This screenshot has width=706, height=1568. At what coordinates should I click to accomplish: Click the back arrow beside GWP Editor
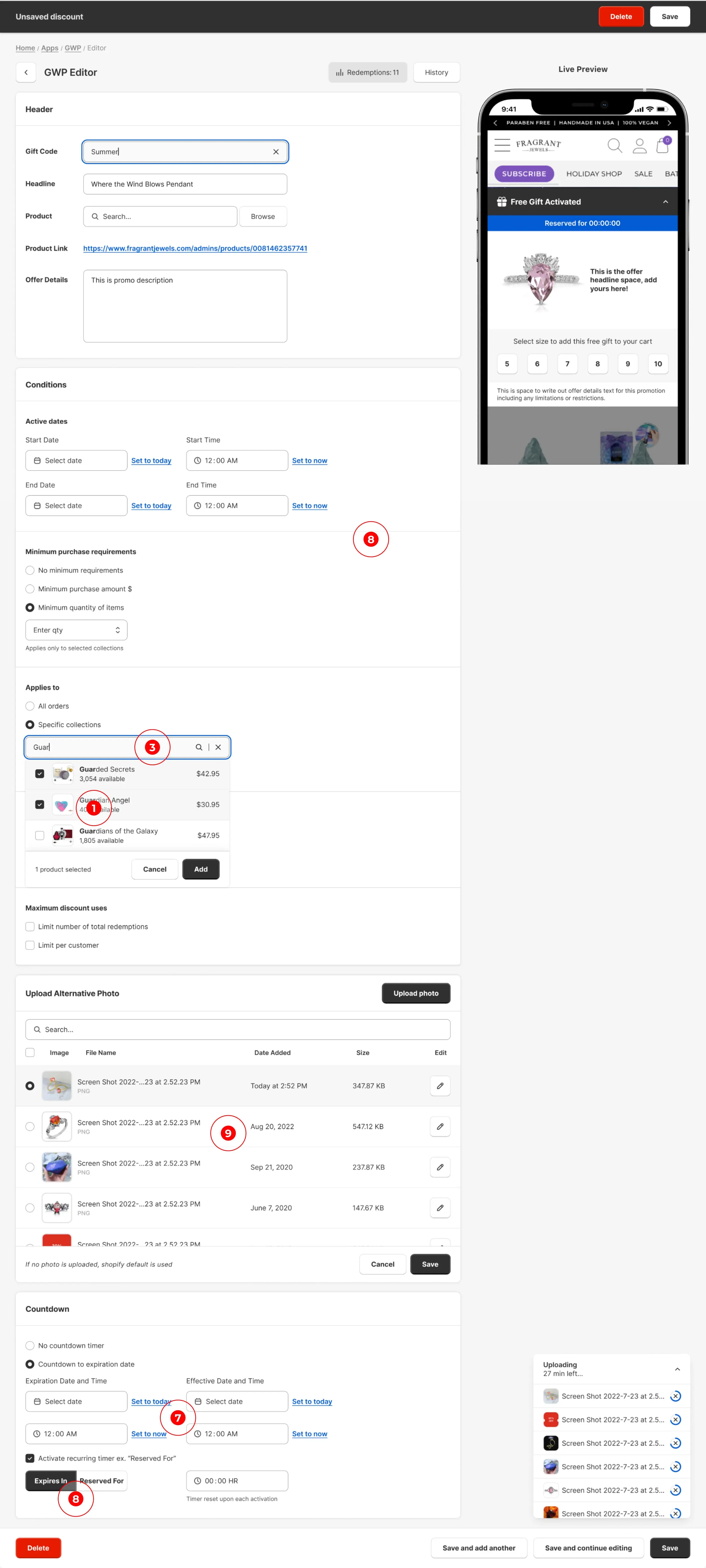26,72
